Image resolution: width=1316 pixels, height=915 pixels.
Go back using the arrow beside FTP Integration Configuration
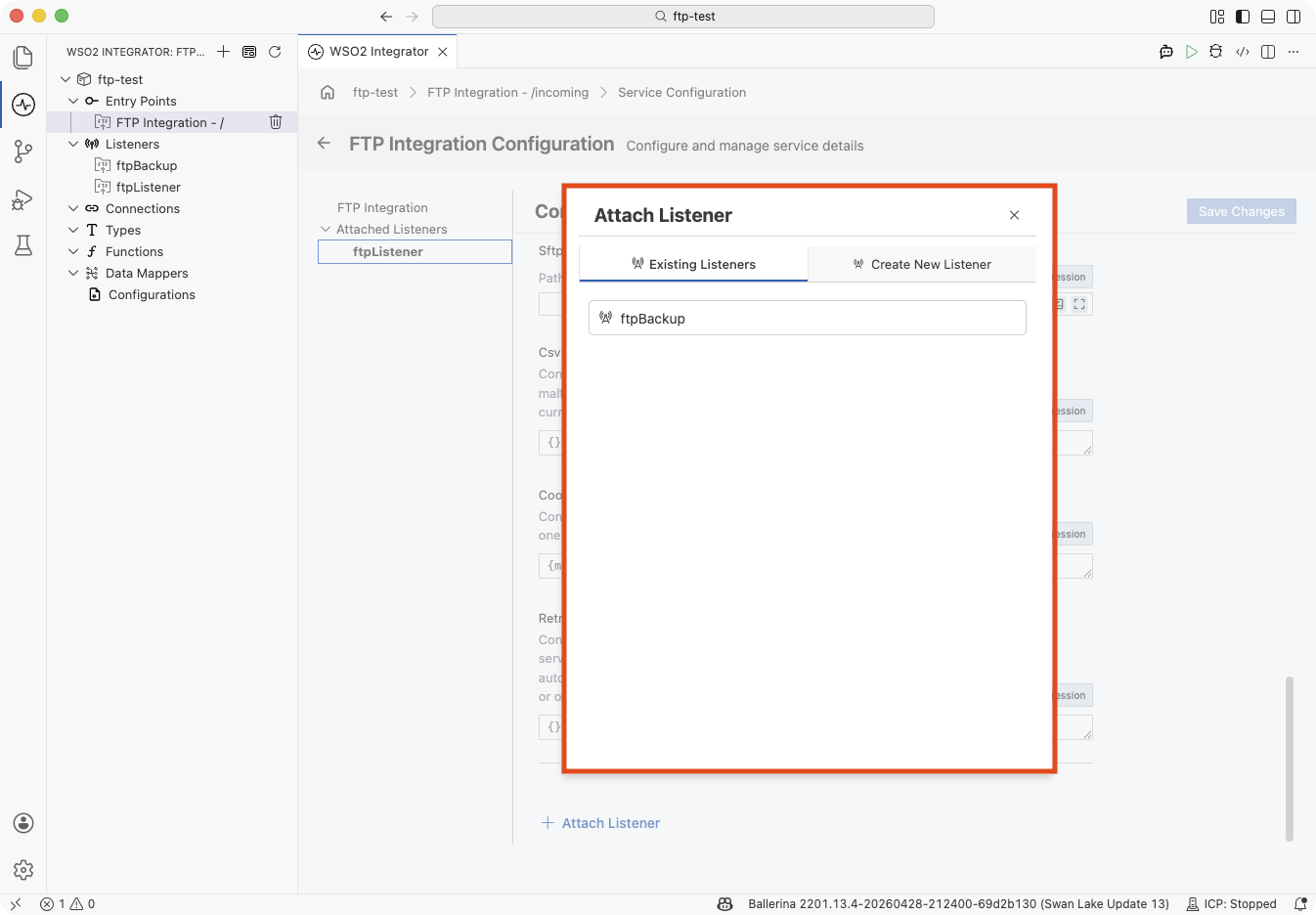click(x=324, y=144)
